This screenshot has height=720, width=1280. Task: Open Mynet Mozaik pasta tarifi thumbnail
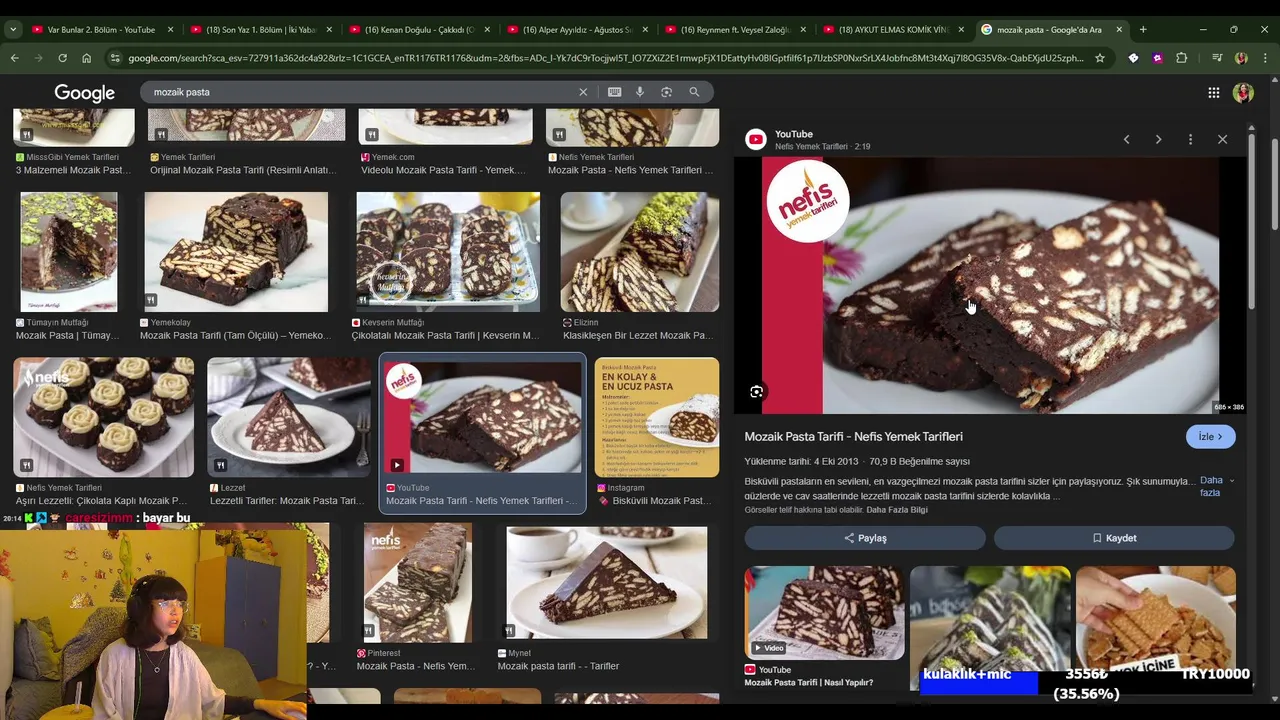607,583
